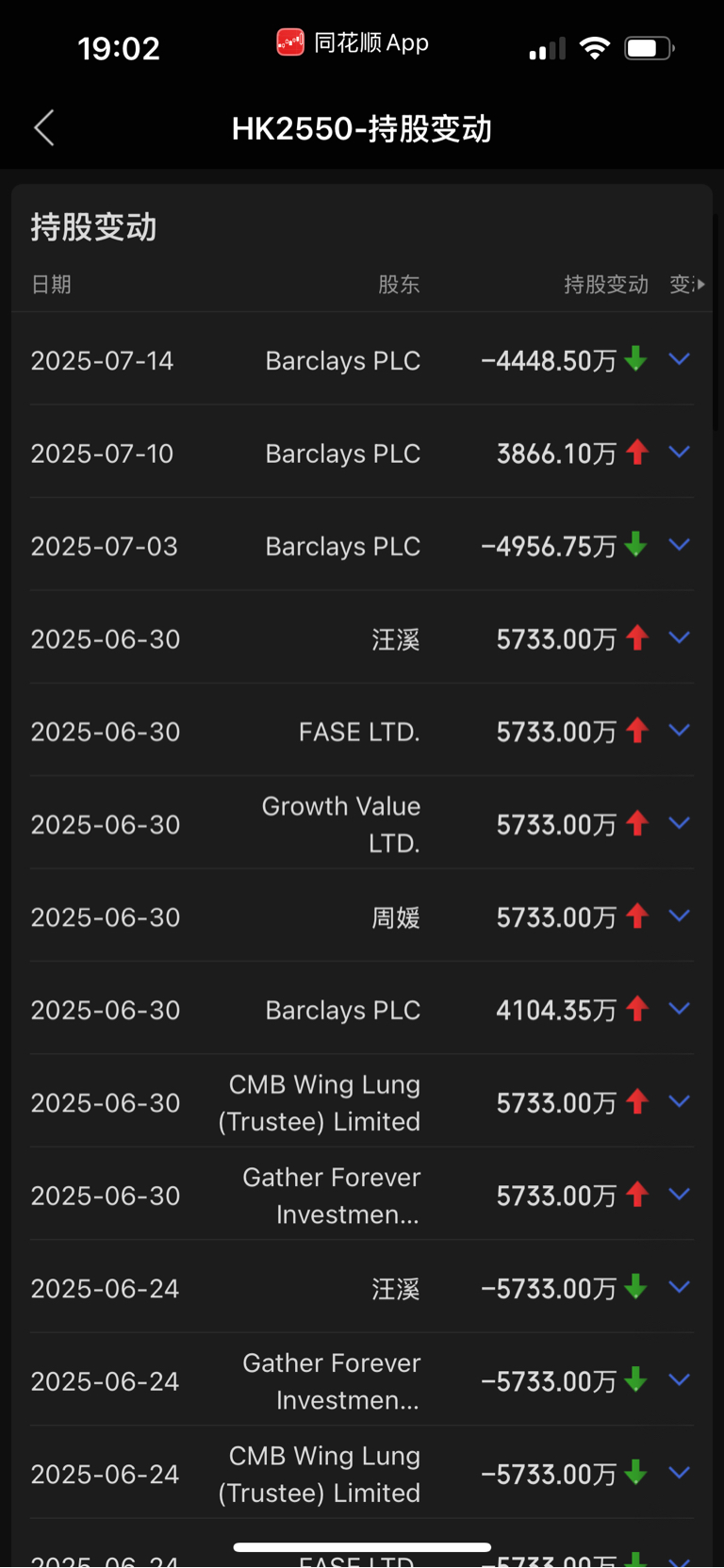Select the 日期 column header
This screenshot has width=724, height=1568.
[x=51, y=285]
